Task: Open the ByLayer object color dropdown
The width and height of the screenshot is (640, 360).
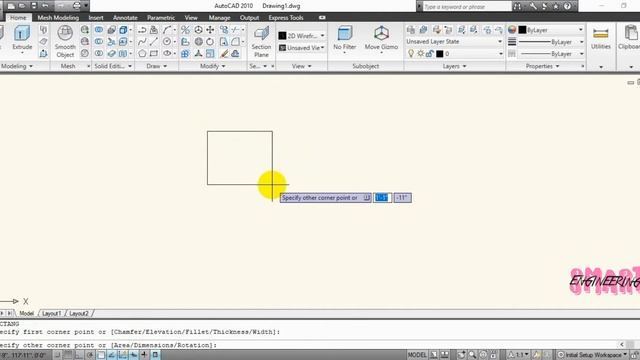Action: pyautogui.click(x=551, y=30)
